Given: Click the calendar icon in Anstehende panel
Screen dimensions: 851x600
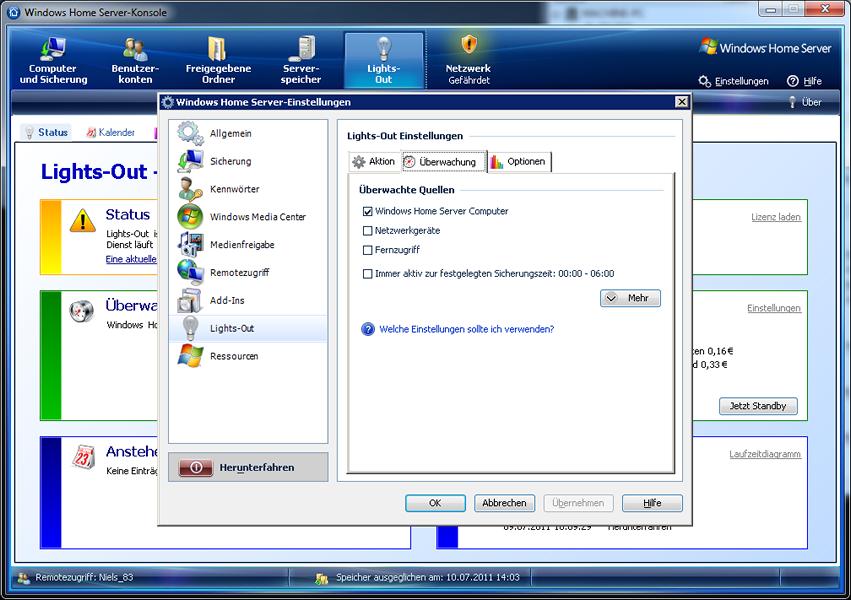Looking at the screenshot, I should click(x=84, y=457).
